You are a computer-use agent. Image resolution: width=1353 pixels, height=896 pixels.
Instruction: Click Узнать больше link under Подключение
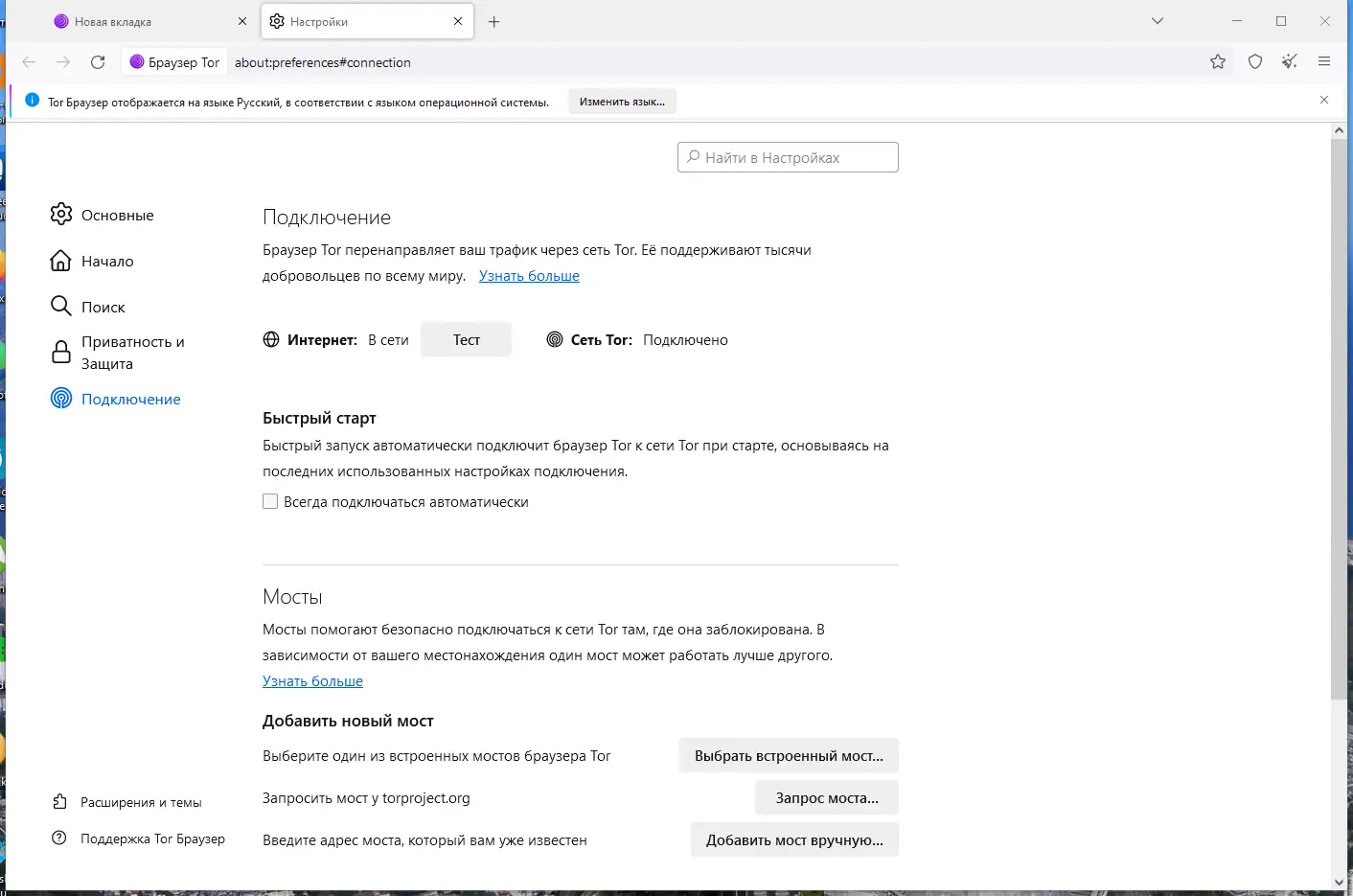[x=529, y=276]
